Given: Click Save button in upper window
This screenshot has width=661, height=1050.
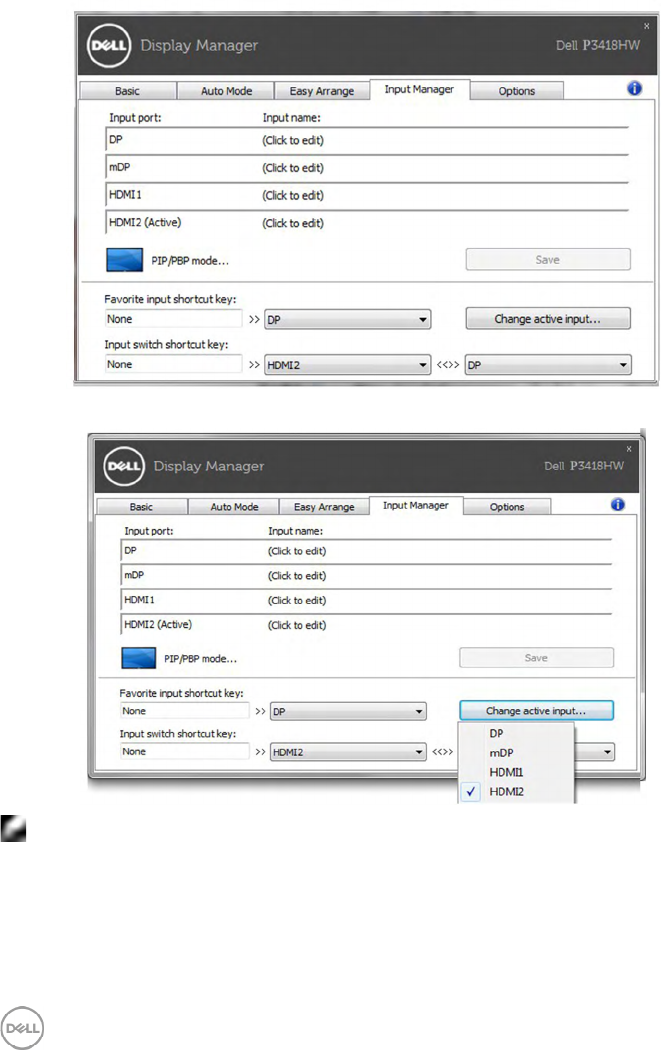Looking at the screenshot, I should tap(548, 260).
